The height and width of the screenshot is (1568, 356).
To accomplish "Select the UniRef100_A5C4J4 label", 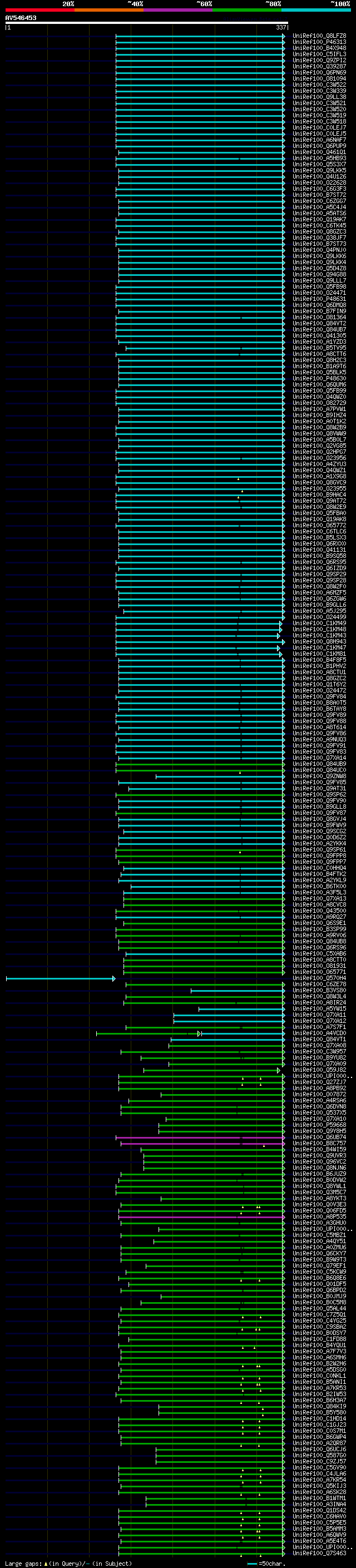I will 319,207.
